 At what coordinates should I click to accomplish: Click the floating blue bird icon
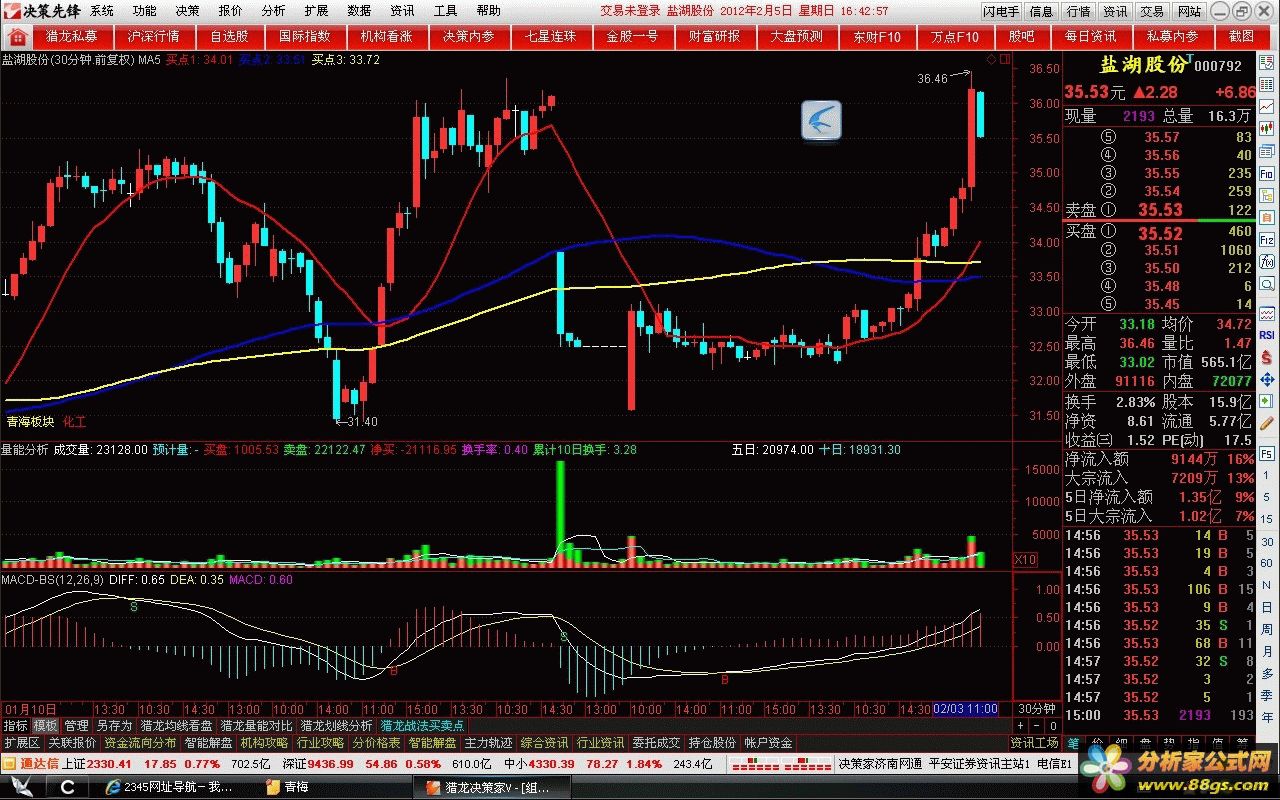tap(821, 120)
